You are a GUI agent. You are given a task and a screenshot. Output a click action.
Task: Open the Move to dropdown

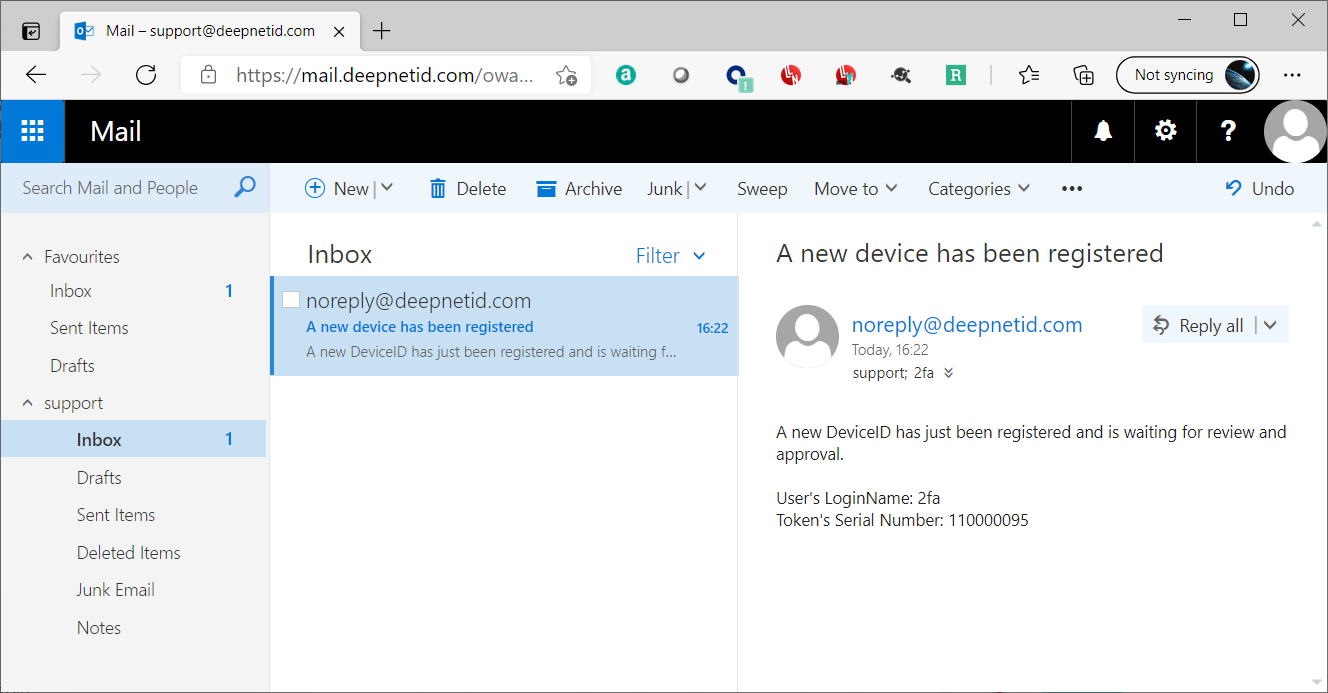point(855,189)
